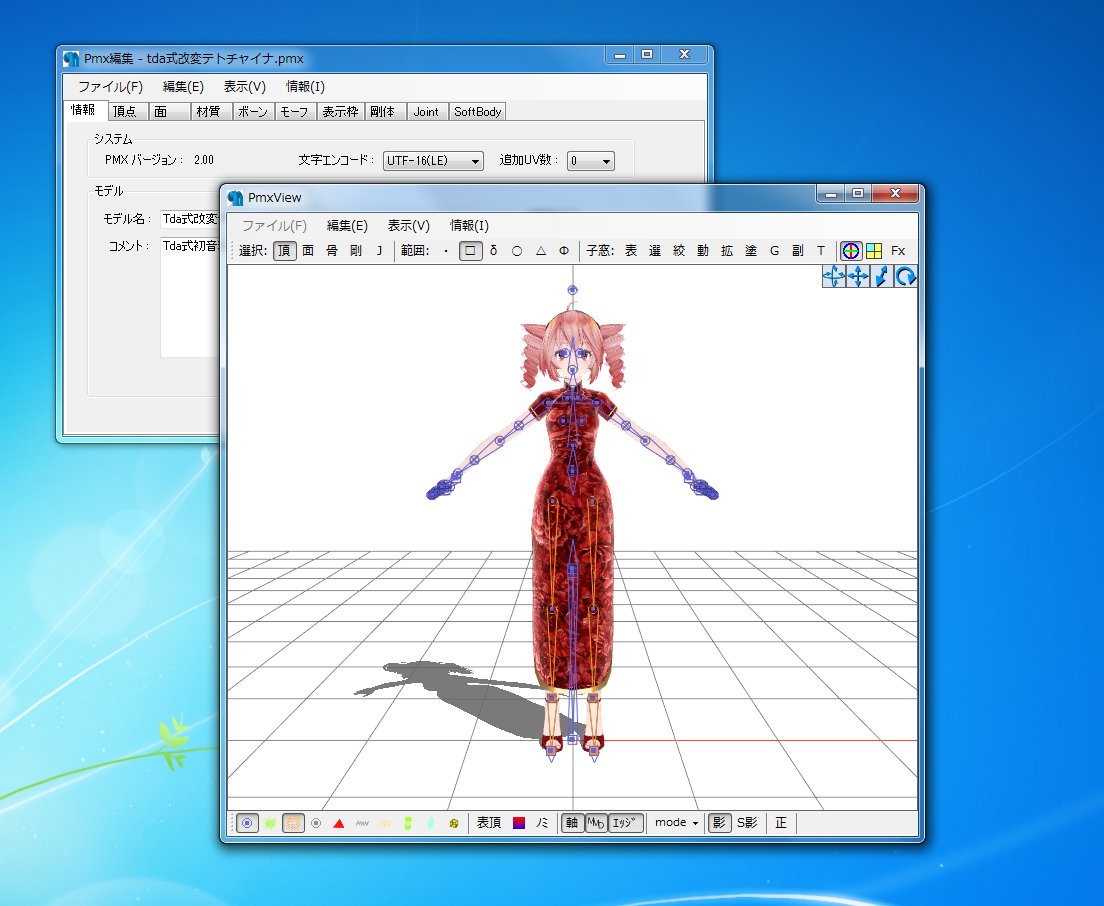This screenshot has width=1104, height=906.
Task: Toggle the S影 self-shadow button
Action: pyautogui.click(x=747, y=822)
